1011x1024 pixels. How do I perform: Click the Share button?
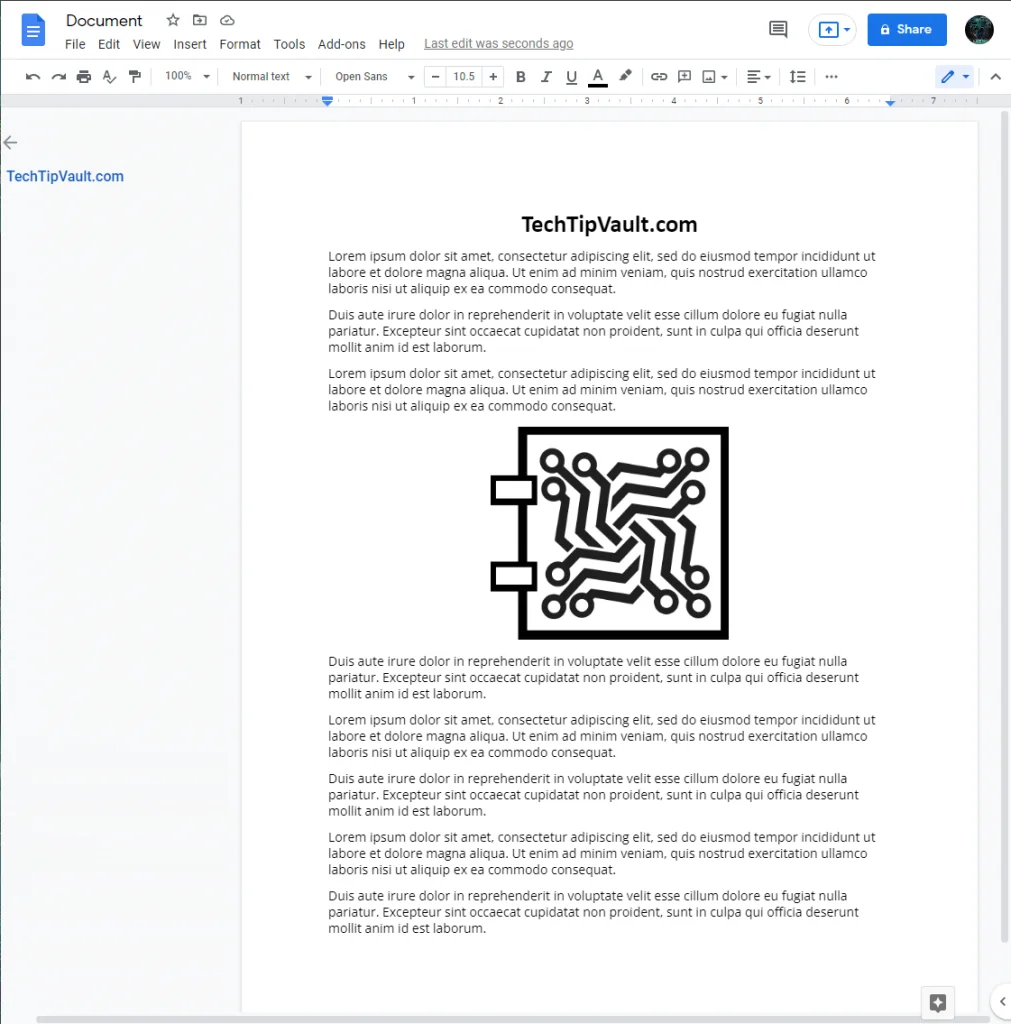point(907,29)
